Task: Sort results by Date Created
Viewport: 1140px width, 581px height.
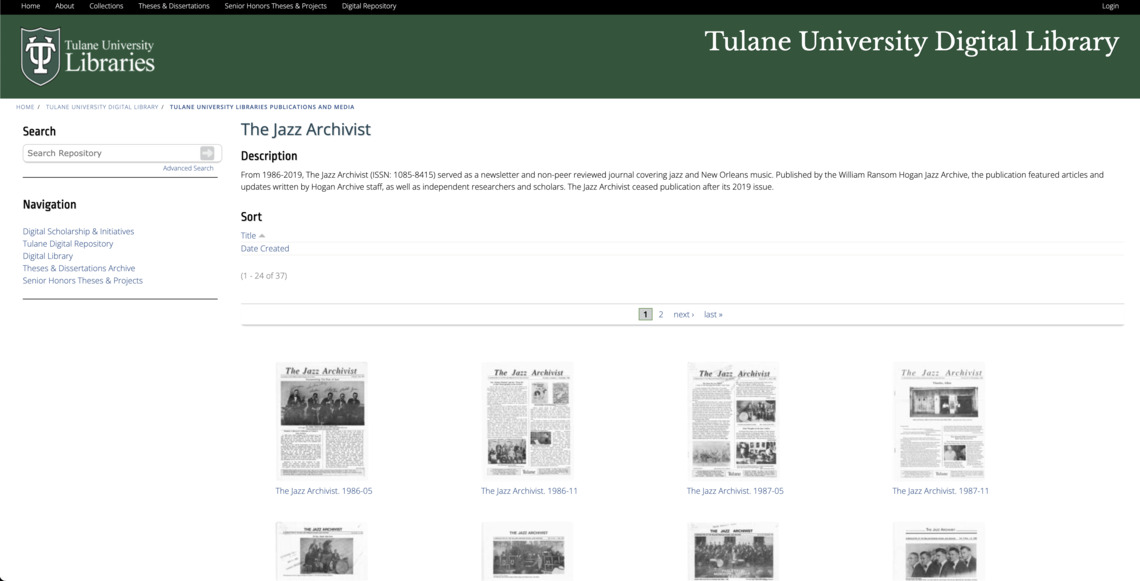Action: point(265,248)
